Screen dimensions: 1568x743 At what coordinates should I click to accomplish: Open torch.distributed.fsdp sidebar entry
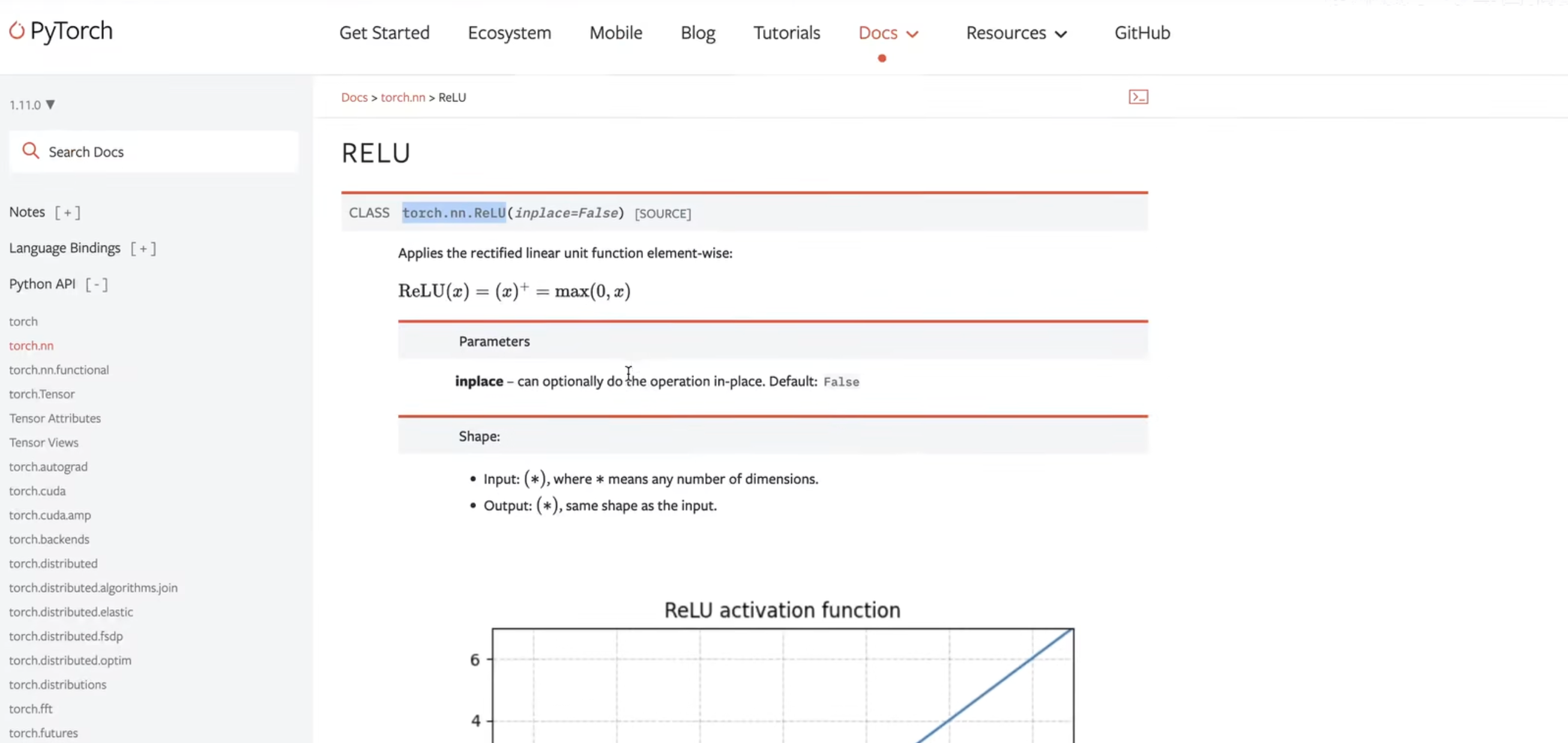point(66,637)
